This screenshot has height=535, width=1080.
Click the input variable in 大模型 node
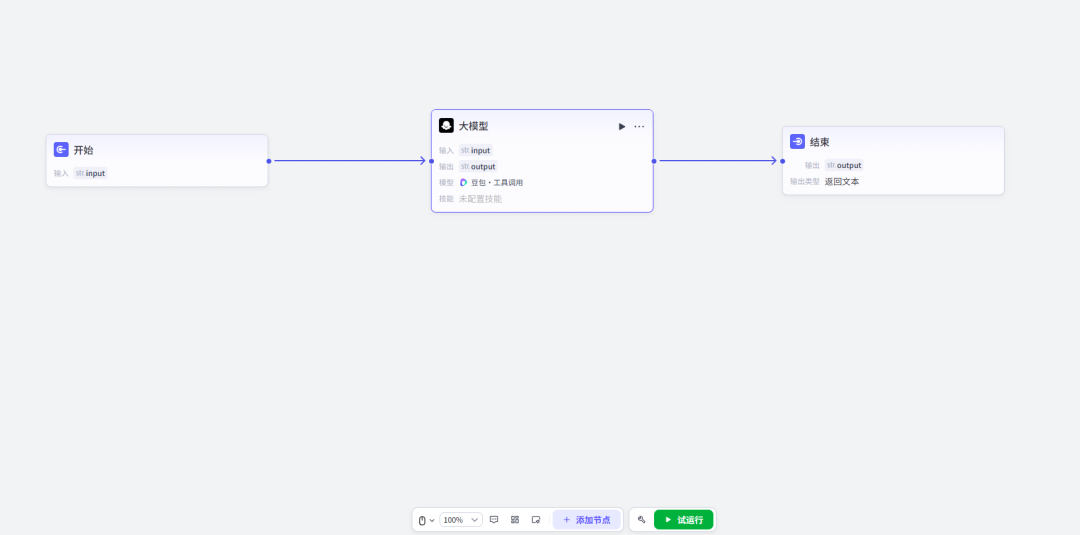[476, 150]
